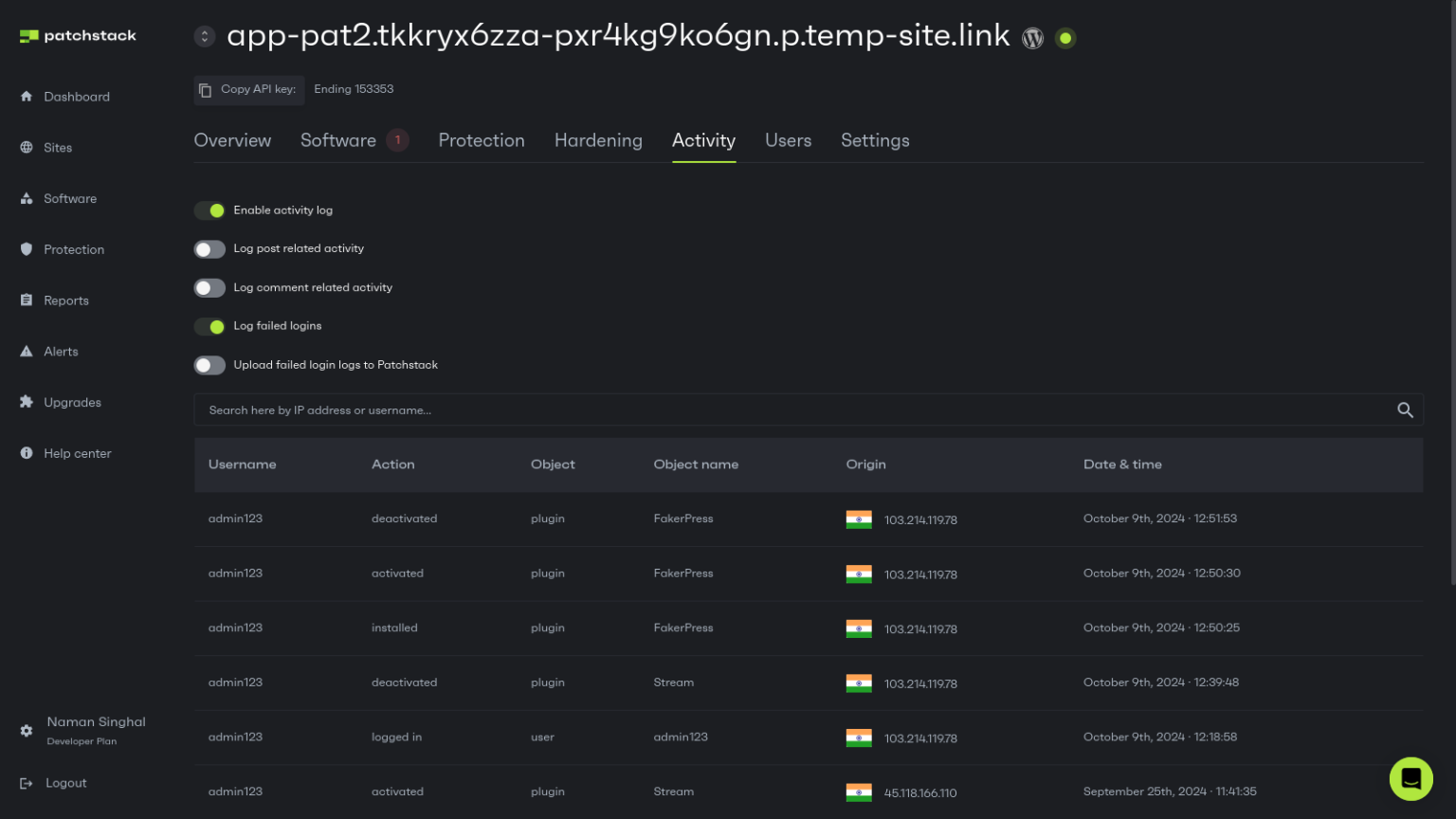Turn on uploading failed login logs to Patchstack
Image resolution: width=1456 pixels, height=819 pixels.
[x=209, y=365]
